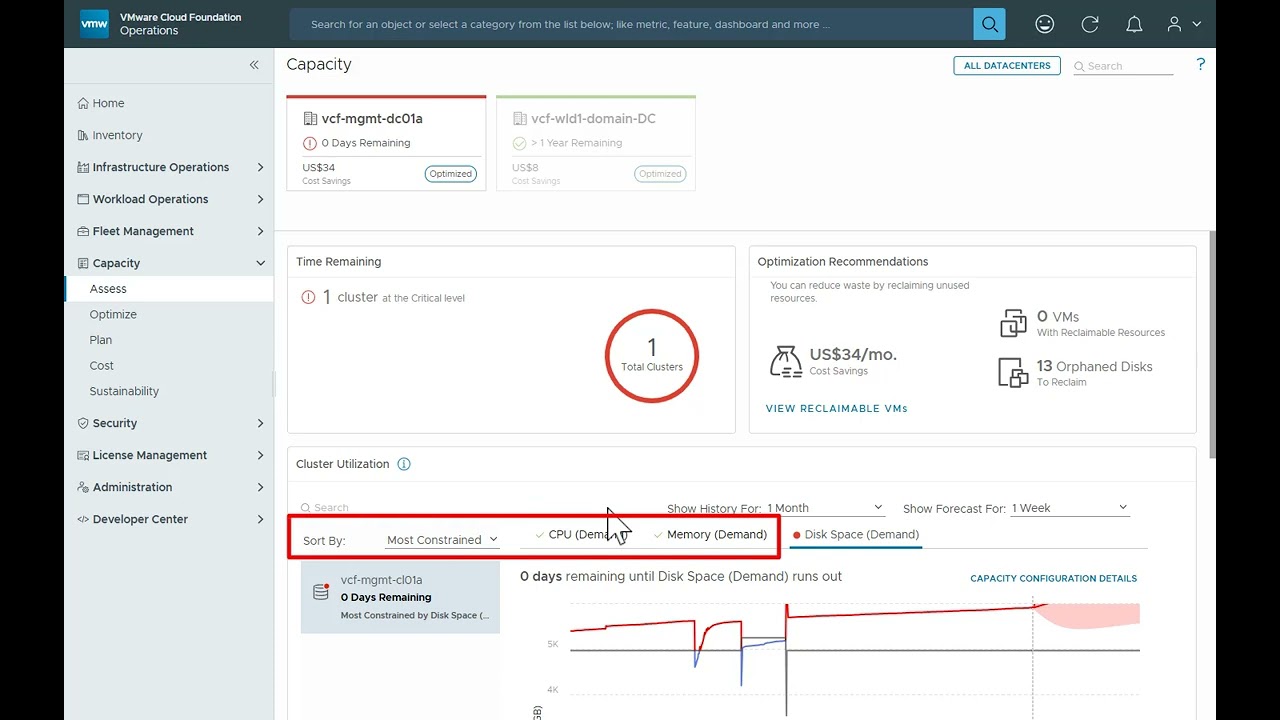The width and height of the screenshot is (1280, 720).
Task: Click the refresh icon in header
Action: (1090, 24)
